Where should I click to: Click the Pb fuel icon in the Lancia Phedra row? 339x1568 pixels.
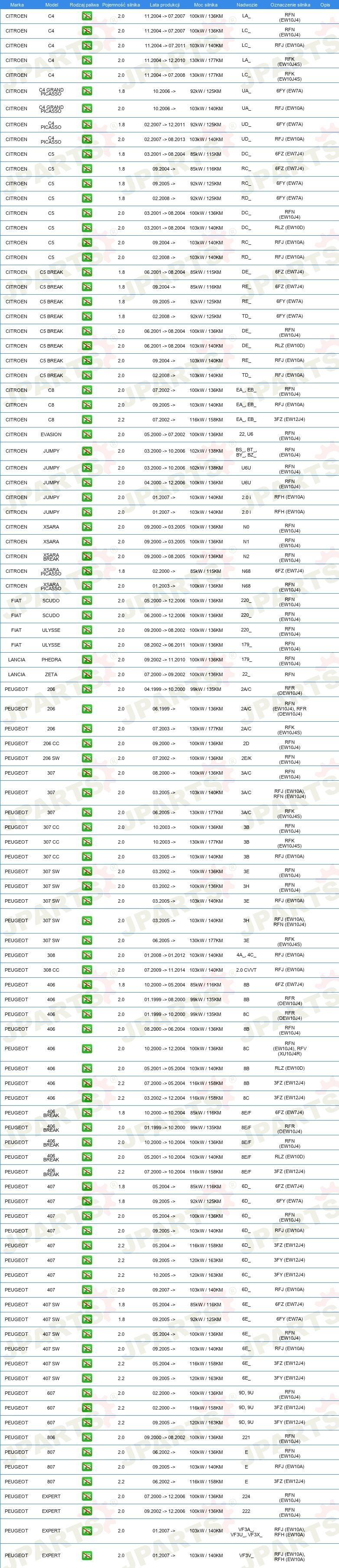click(x=87, y=660)
